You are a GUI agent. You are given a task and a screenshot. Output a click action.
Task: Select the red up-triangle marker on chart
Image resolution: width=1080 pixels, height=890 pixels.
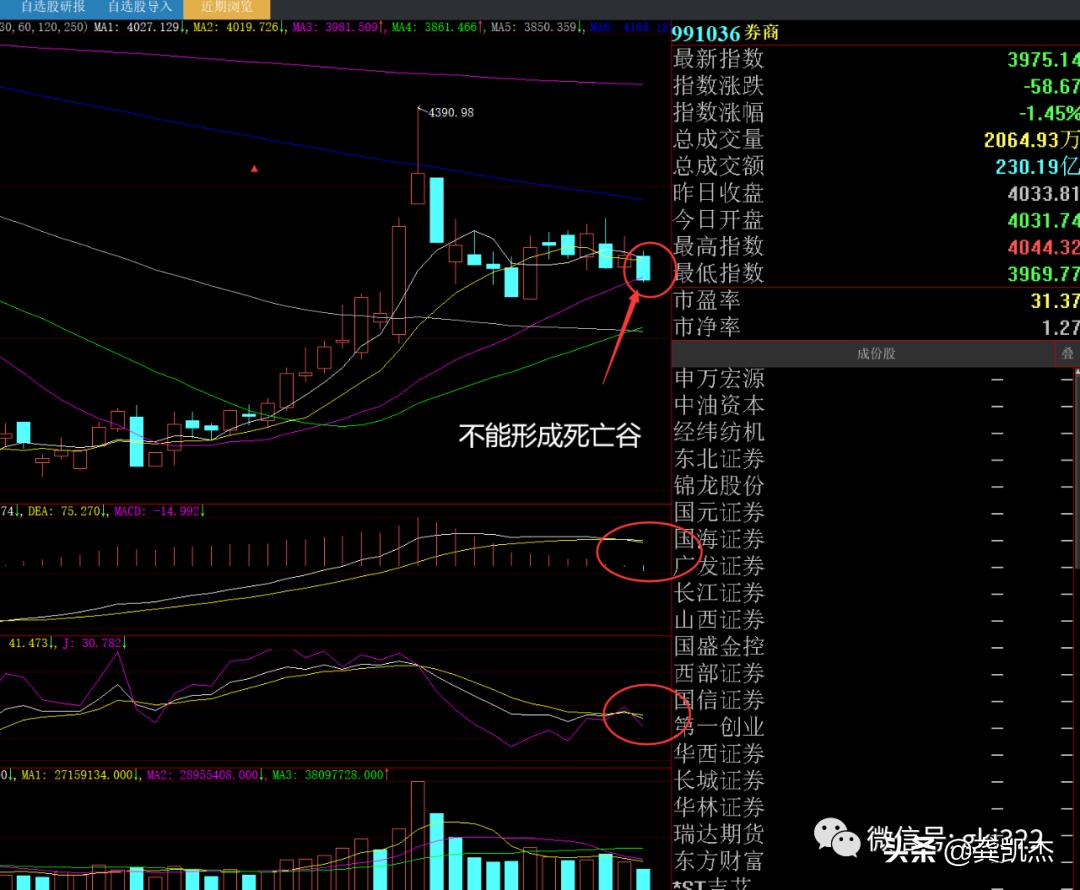254,168
